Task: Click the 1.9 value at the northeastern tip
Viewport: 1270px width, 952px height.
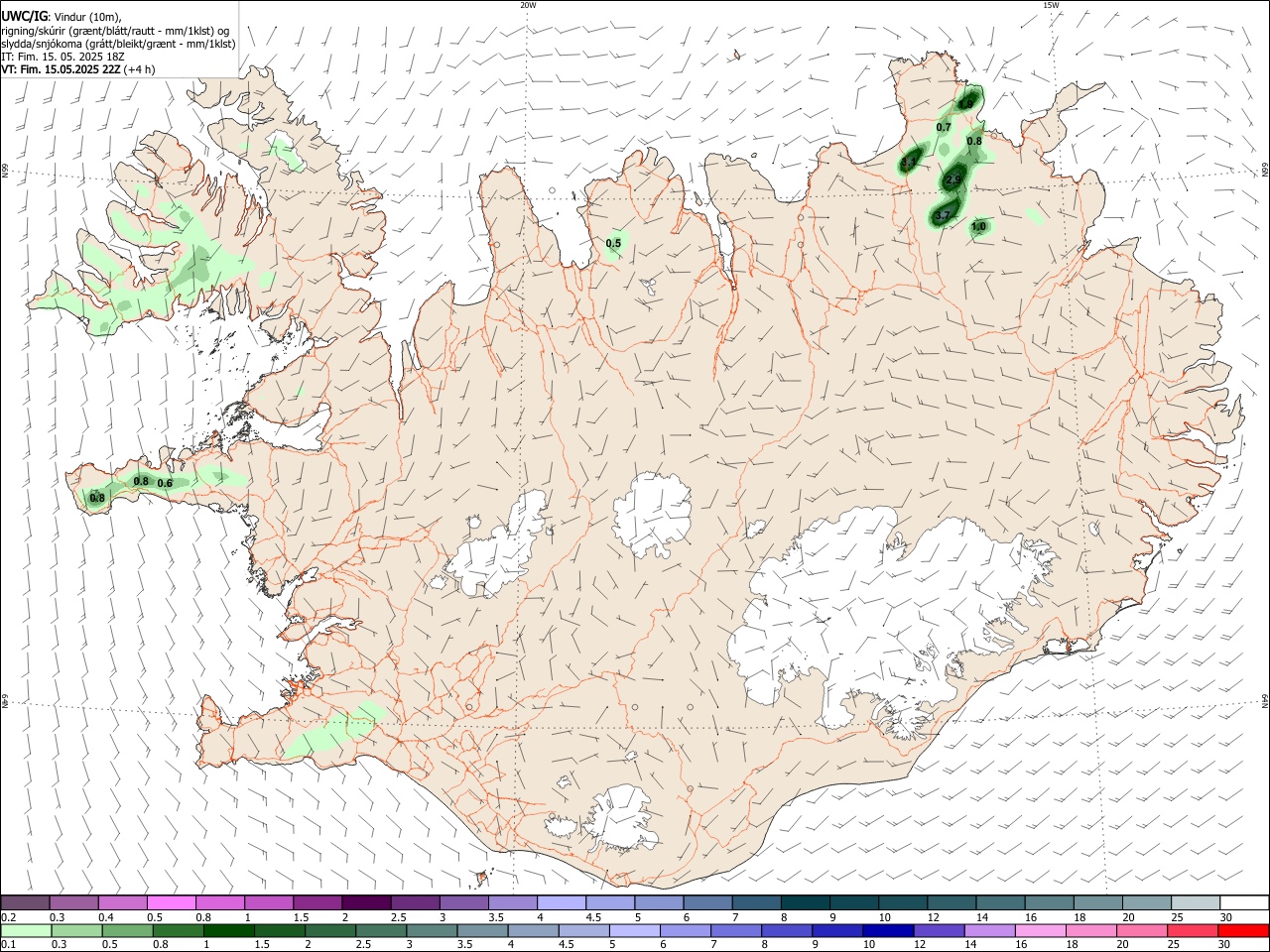Action: pos(966,102)
